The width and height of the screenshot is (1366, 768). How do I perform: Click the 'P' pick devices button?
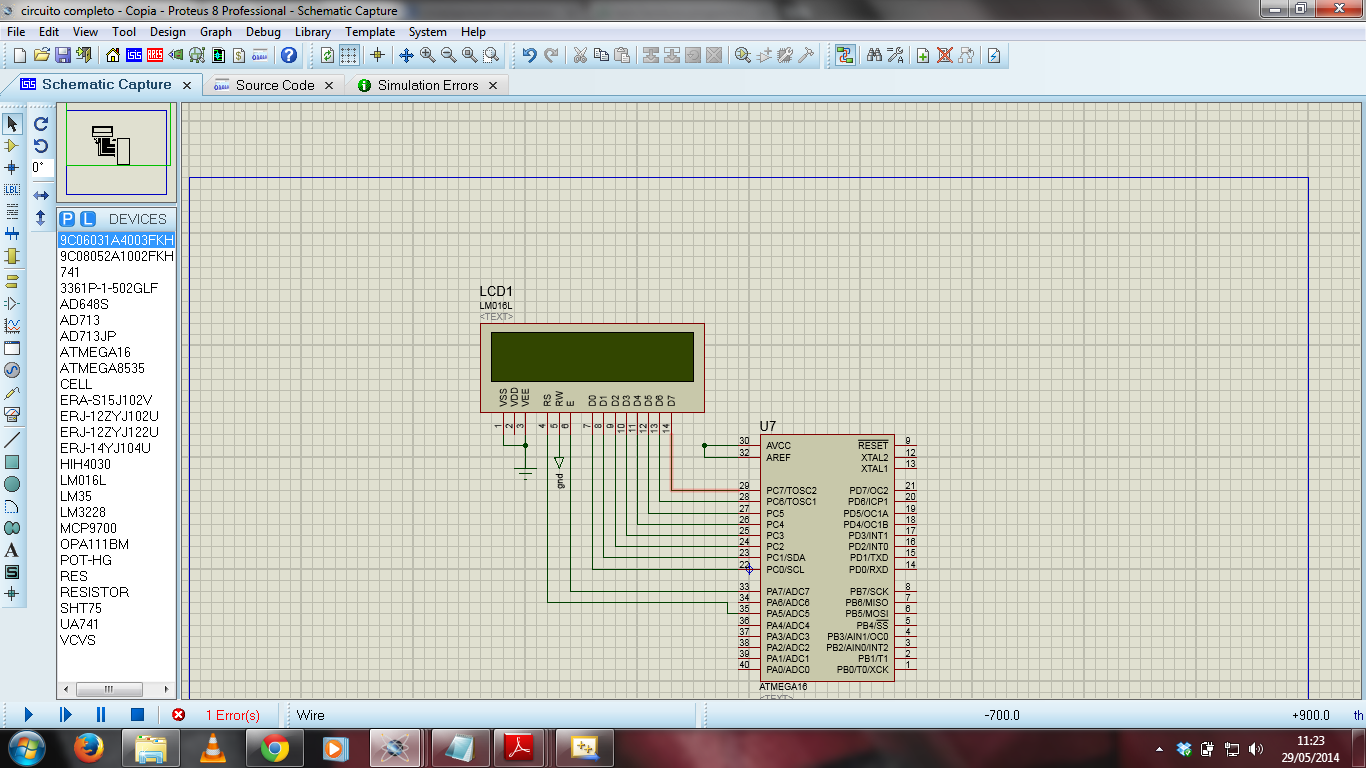click(x=67, y=219)
